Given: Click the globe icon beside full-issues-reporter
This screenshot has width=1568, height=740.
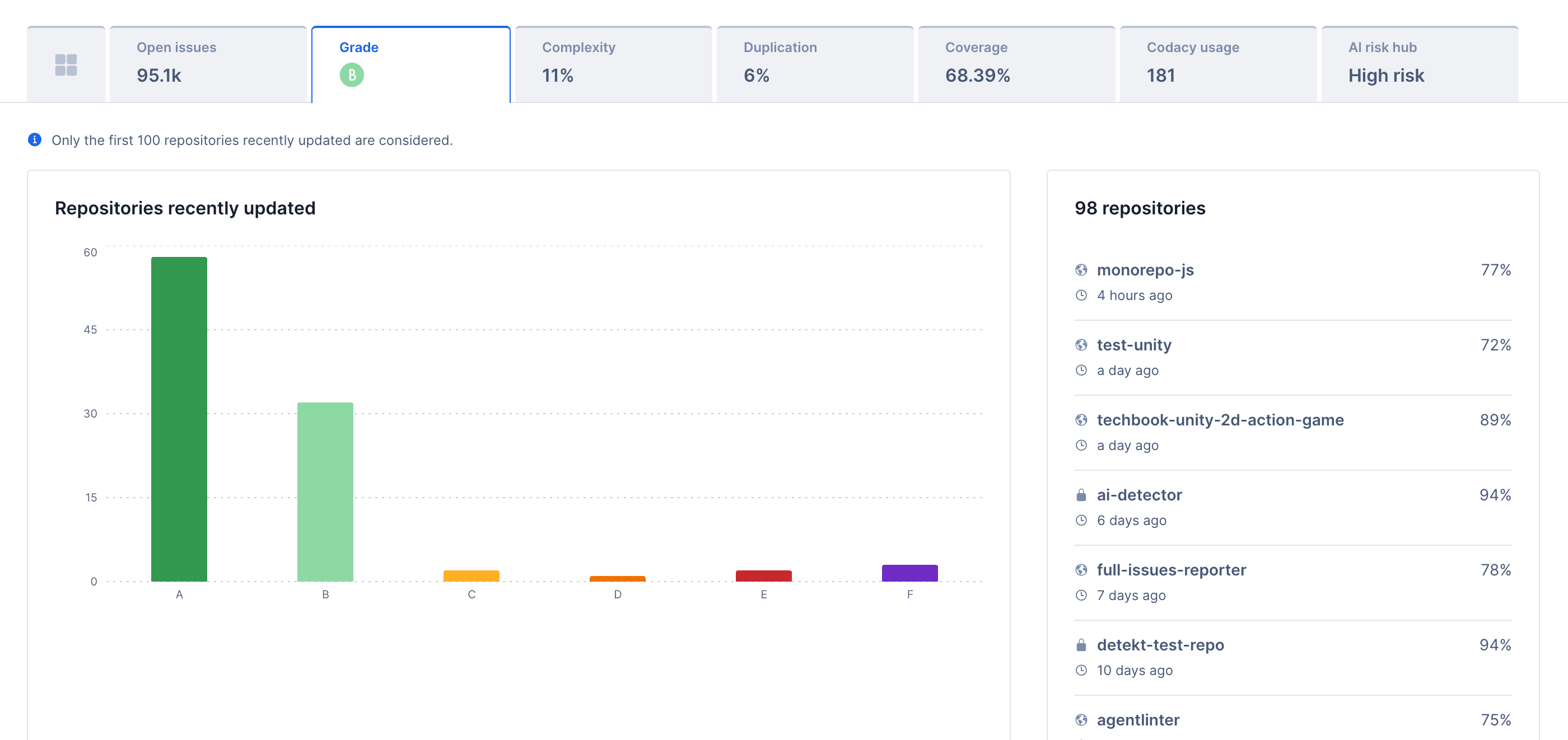Looking at the screenshot, I should [1082, 570].
